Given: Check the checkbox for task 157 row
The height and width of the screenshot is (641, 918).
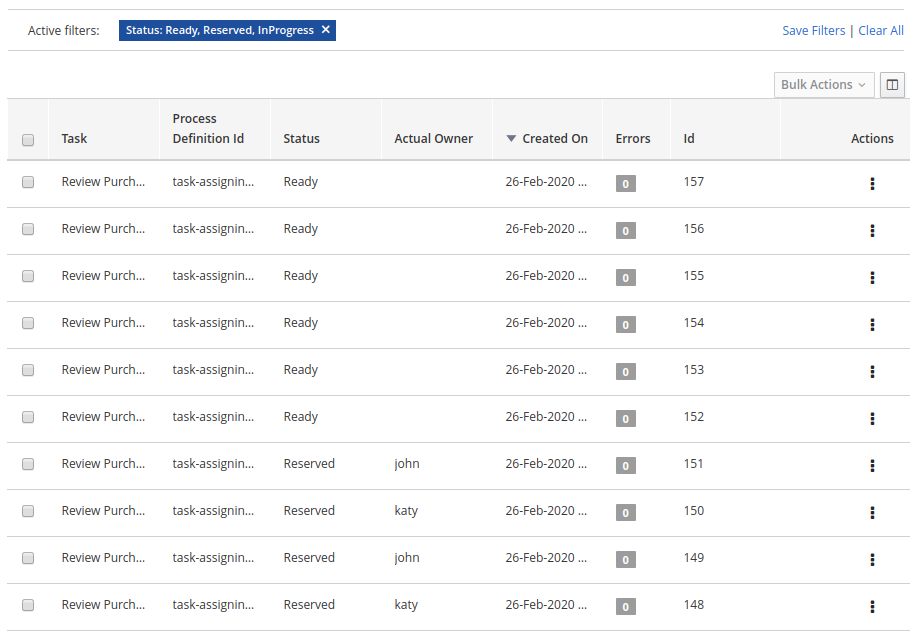Looking at the screenshot, I should pos(28,182).
